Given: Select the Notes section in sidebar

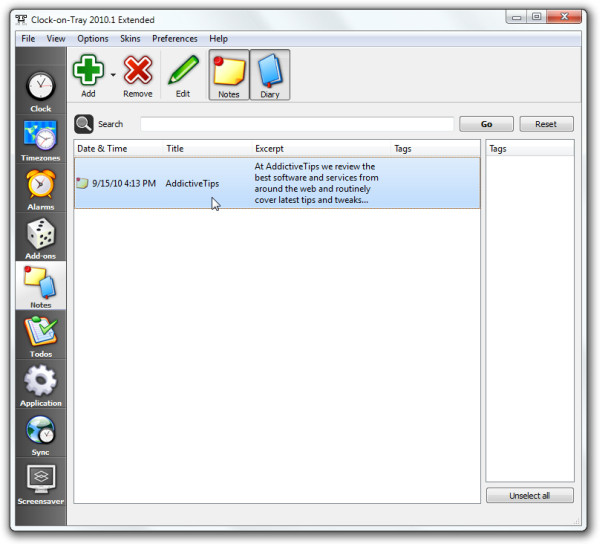Looking at the screenshot, I should 41,287.
